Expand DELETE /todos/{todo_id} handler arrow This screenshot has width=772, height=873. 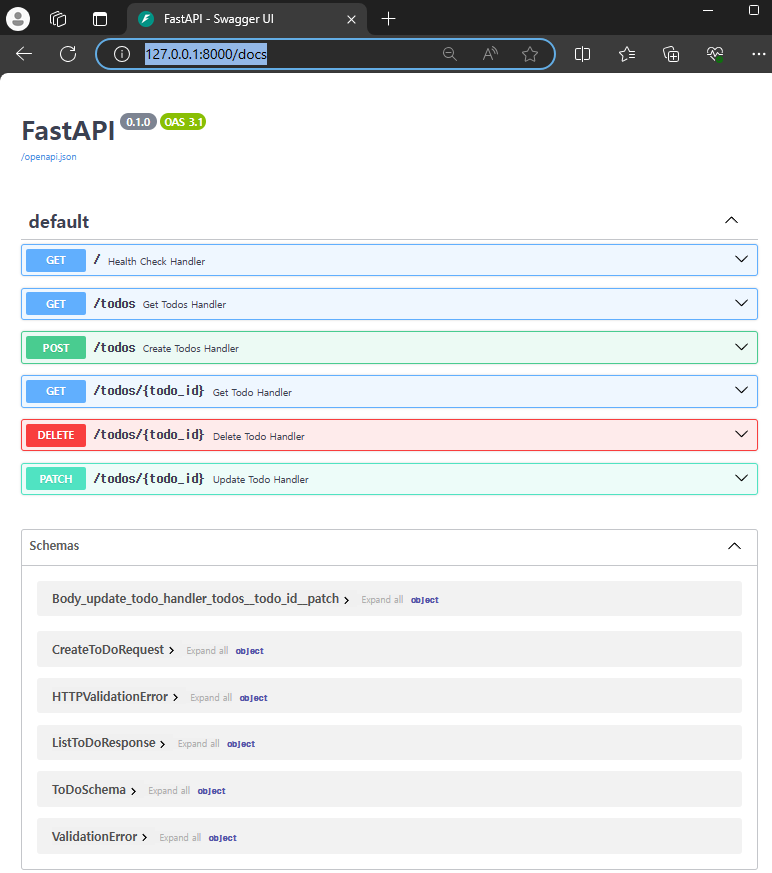(741, 434)
